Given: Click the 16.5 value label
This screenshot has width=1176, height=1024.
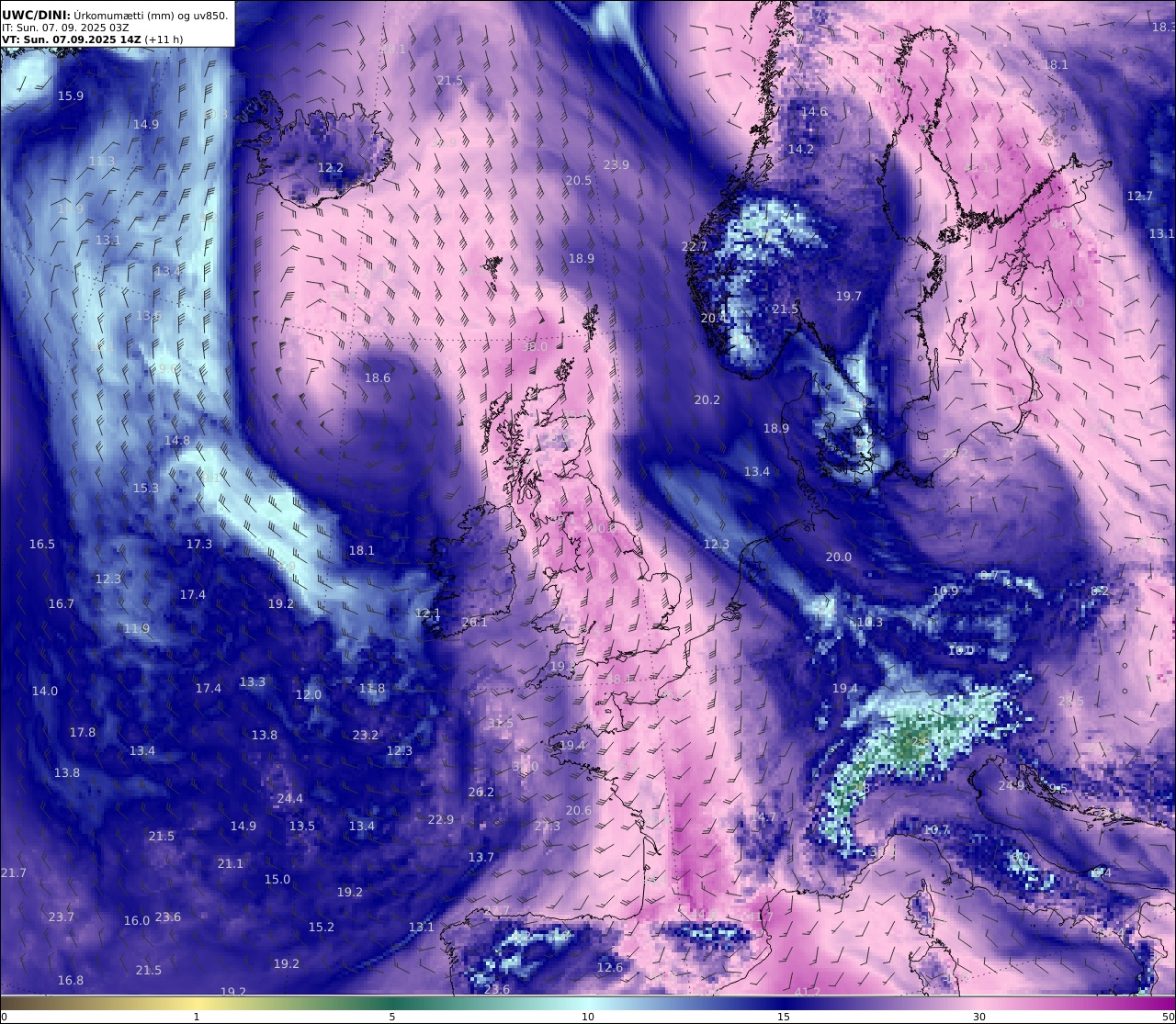Looking at the screenshot, I should coord(42,544).
